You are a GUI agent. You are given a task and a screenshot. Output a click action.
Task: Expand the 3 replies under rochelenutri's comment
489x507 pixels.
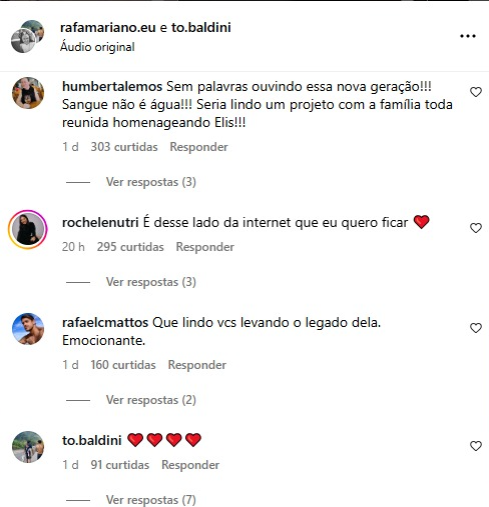[x=151, y=282]
